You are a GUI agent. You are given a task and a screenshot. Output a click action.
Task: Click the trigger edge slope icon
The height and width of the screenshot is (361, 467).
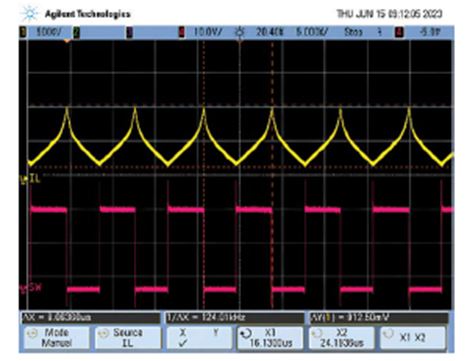[379, 32]
